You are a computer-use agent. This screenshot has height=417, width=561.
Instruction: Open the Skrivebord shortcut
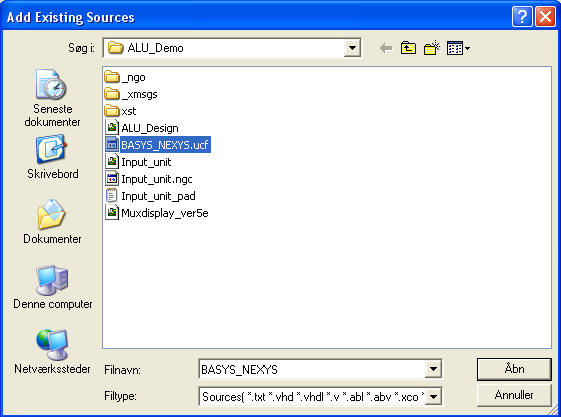52,157
